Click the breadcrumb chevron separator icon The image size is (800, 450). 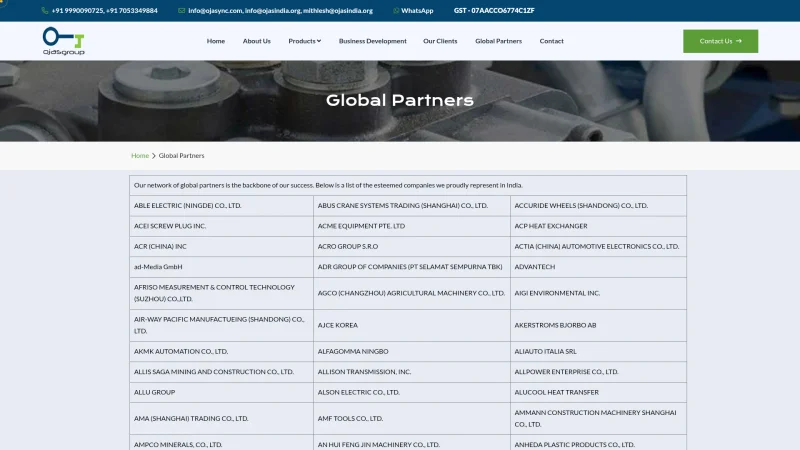154,156
